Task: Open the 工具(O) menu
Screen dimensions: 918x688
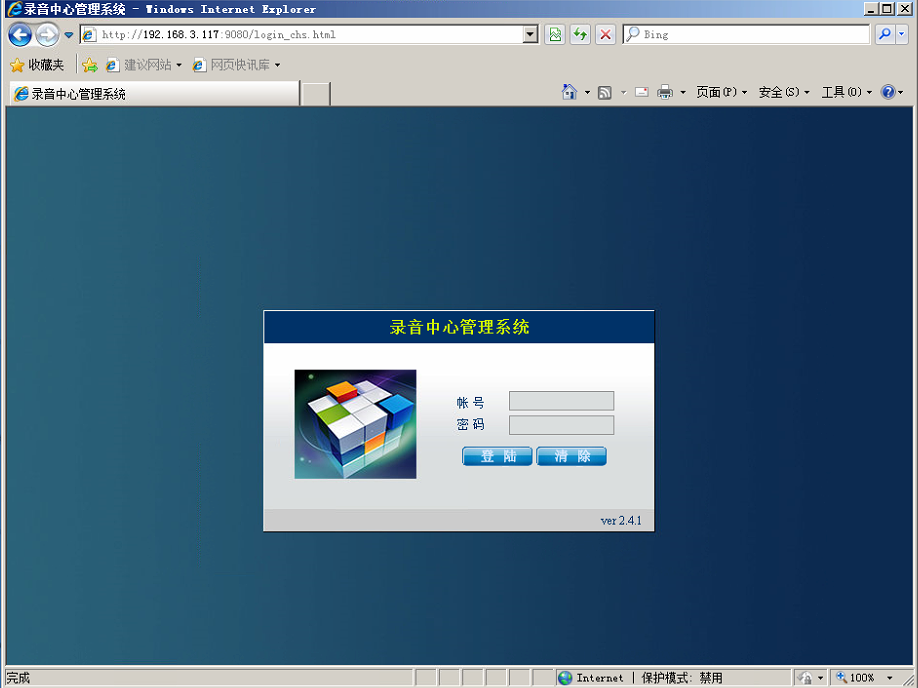Action: pyautogui.click(x=847, y=92)
